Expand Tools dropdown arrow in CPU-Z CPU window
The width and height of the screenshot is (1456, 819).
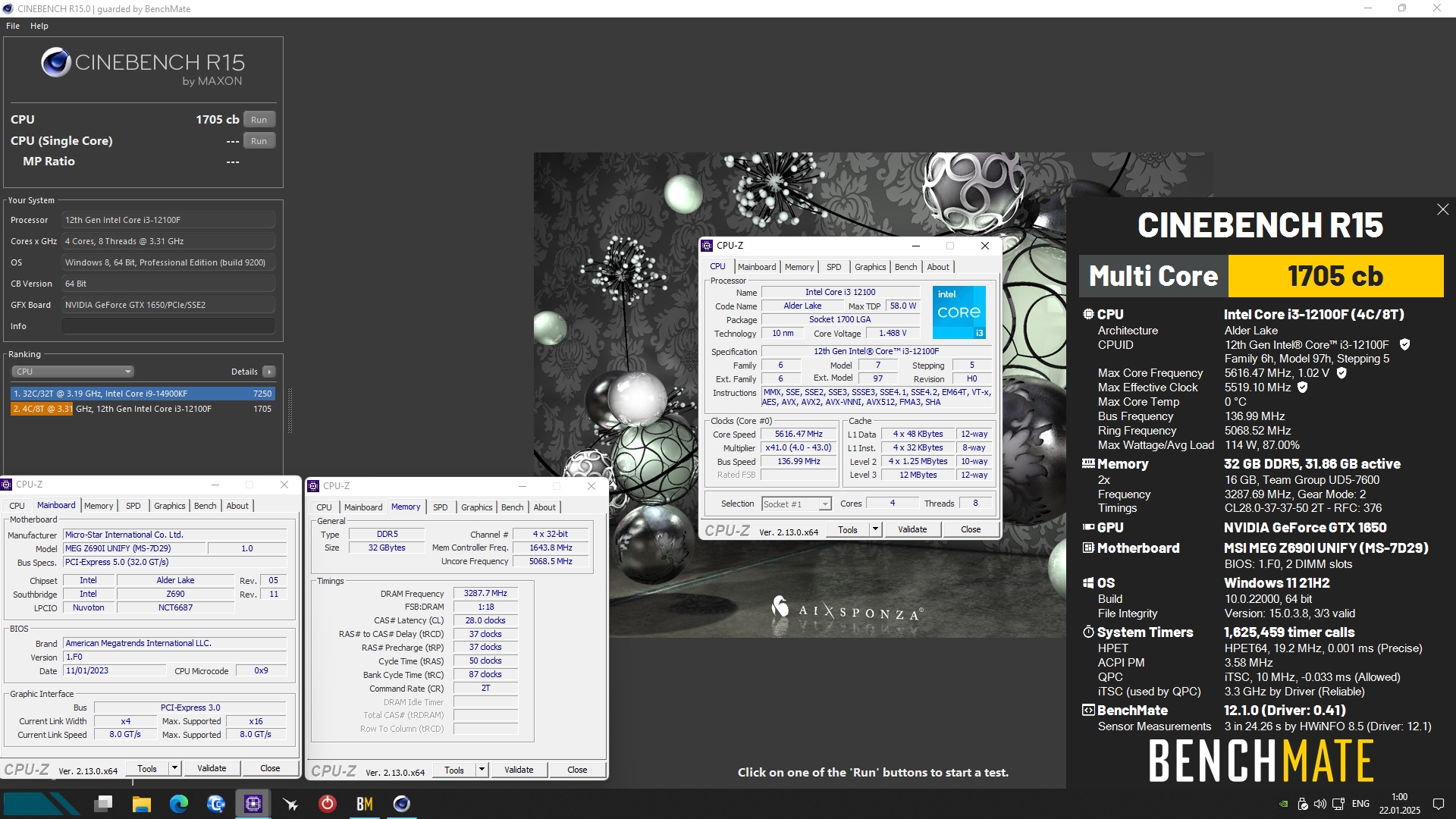(875, 529)
